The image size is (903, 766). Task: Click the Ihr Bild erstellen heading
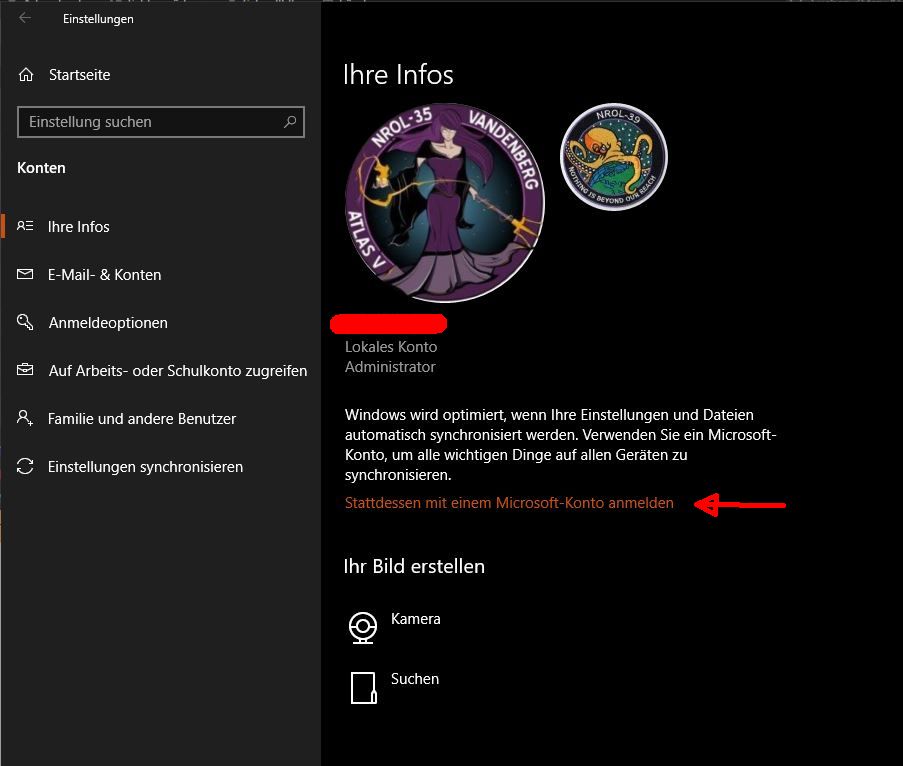pyautogui.click(x=414, y=566)
